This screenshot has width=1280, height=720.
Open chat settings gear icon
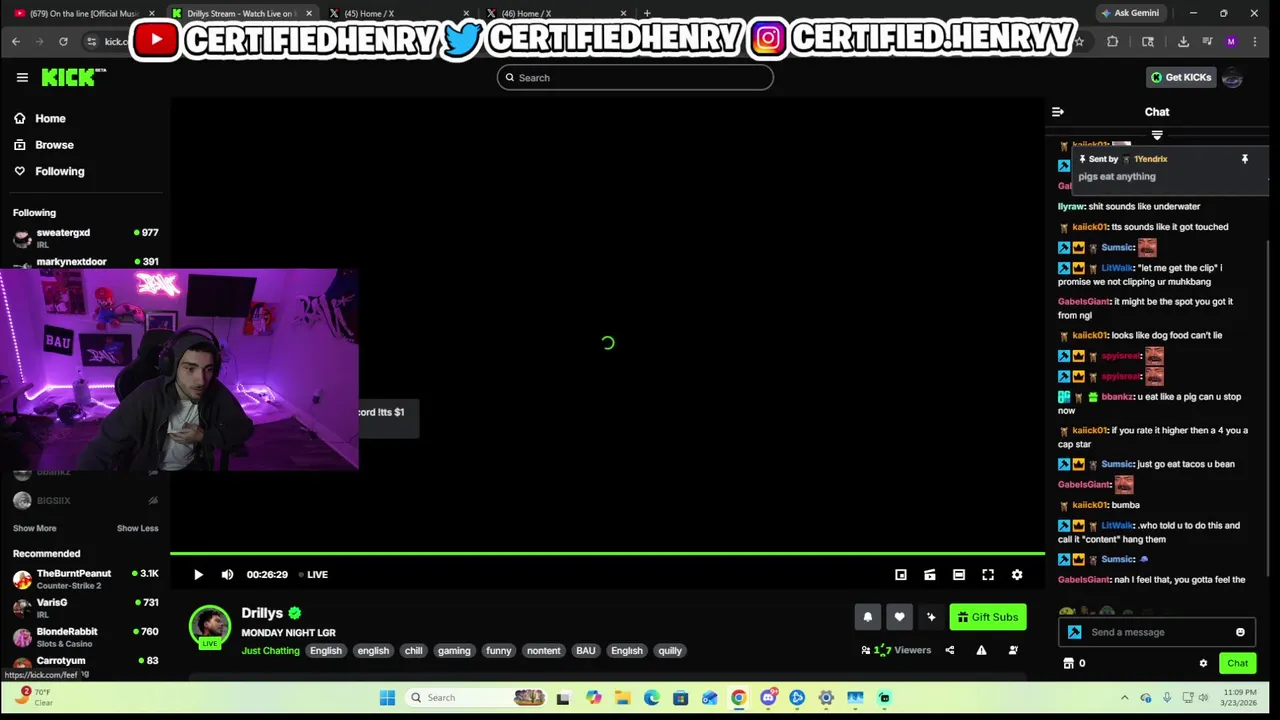pyautogui.click(x=1203, y=663)
